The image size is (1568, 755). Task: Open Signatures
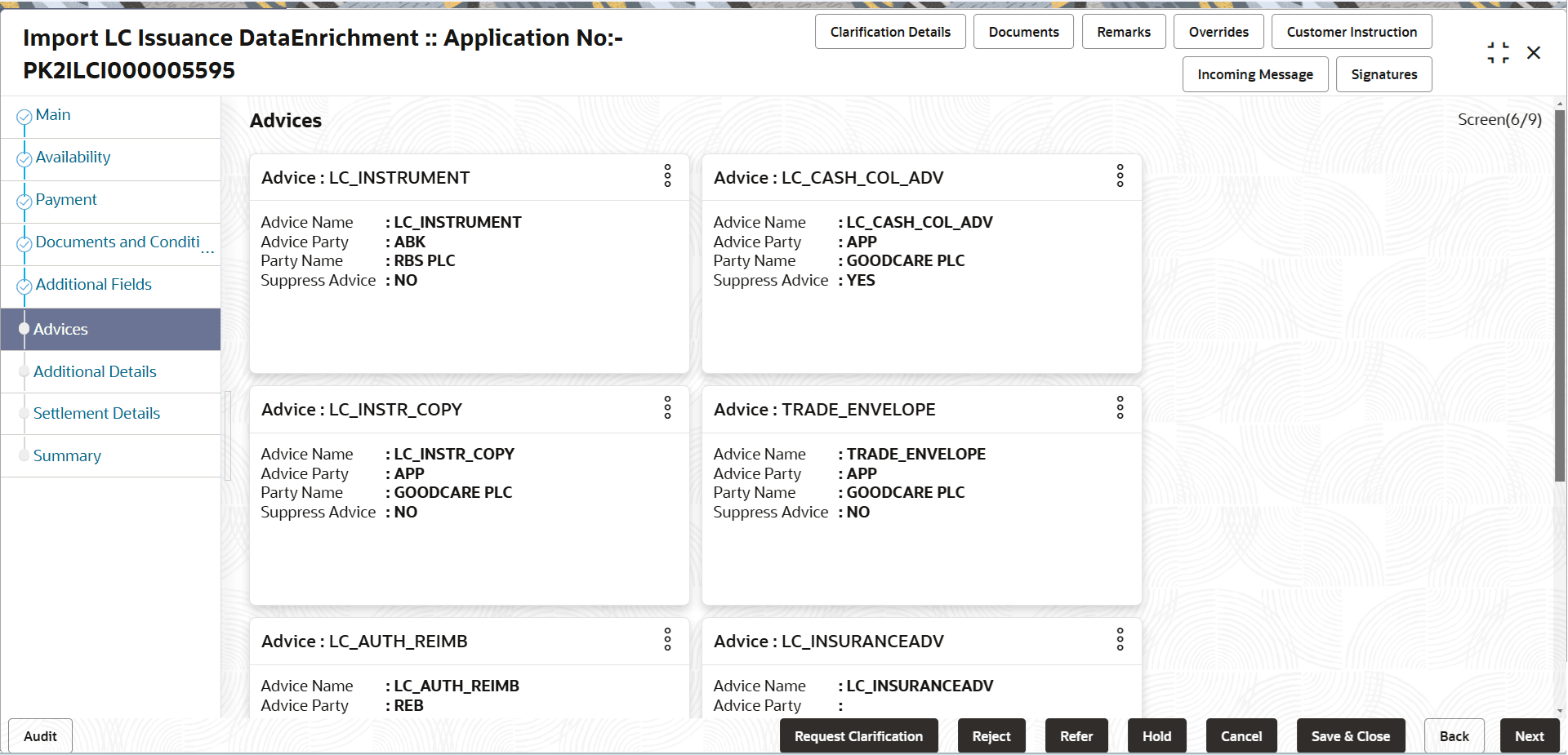(x=1384, y=74)
